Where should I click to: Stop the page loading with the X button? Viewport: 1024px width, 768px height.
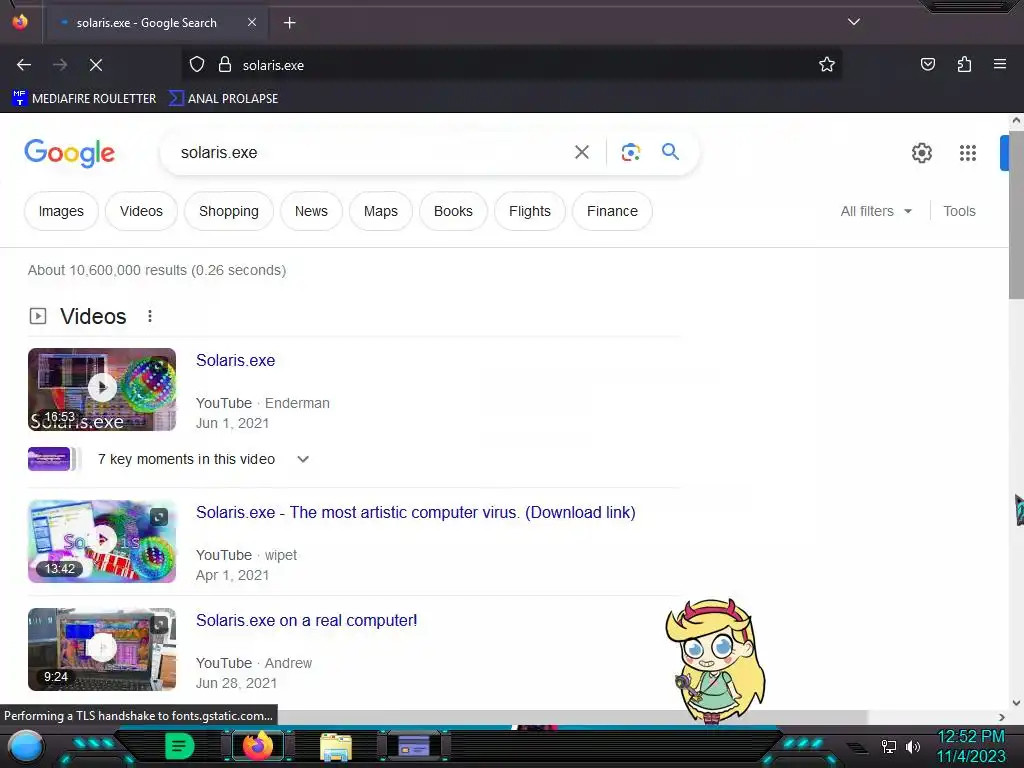(x=96, y=65)
